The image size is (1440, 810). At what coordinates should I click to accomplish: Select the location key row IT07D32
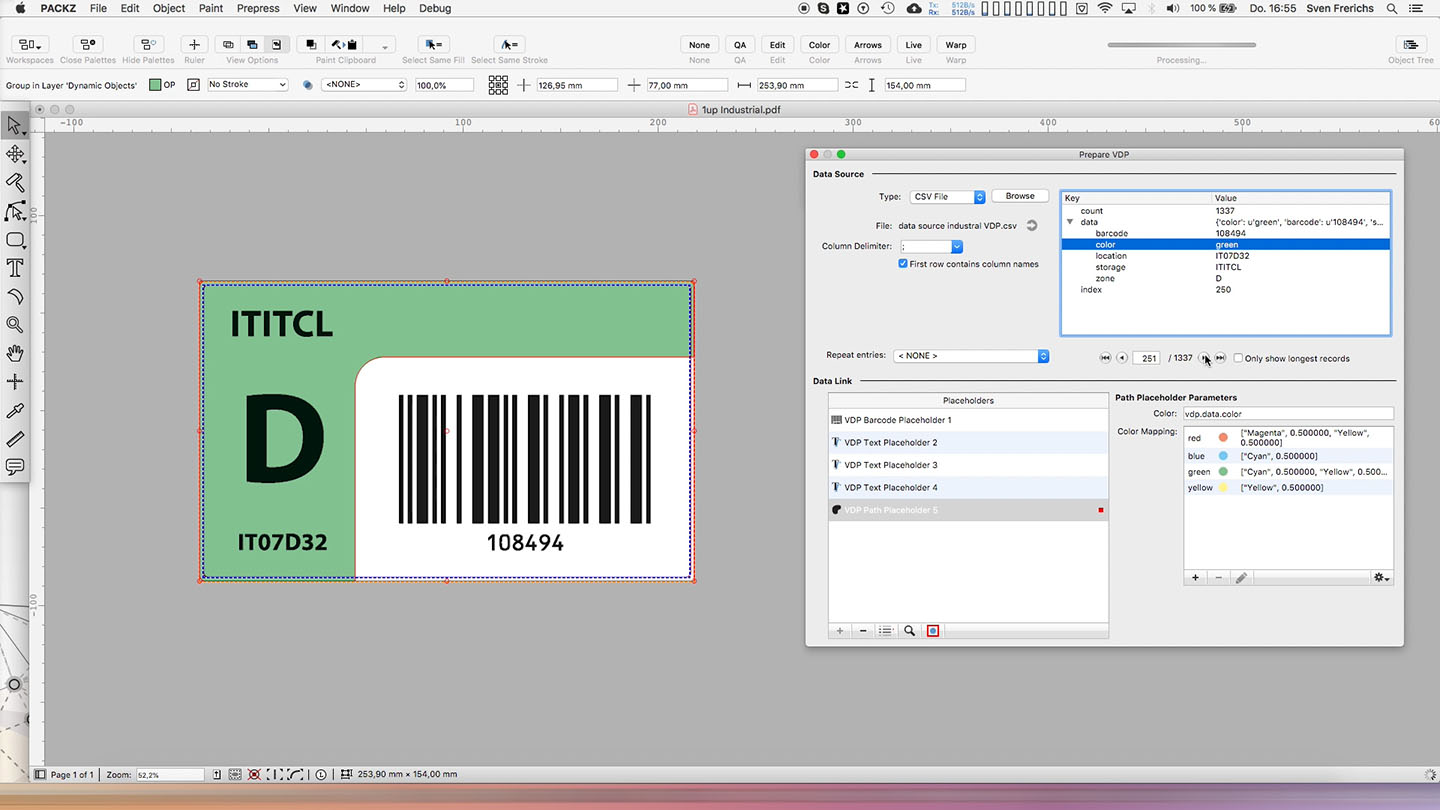[1225, 256]
